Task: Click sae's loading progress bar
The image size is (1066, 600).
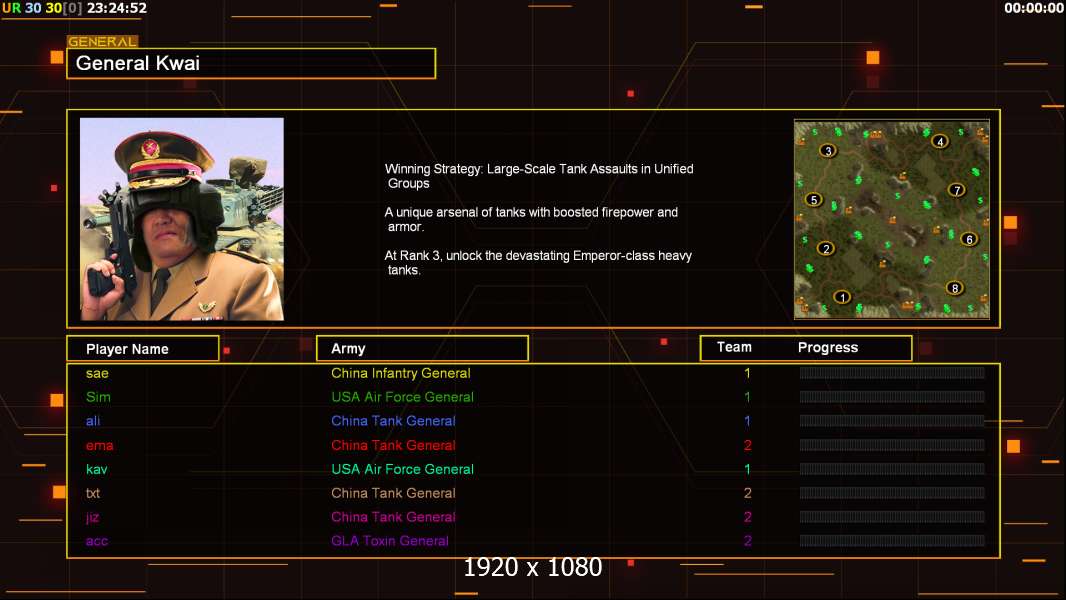Action: tap(892, 372)
